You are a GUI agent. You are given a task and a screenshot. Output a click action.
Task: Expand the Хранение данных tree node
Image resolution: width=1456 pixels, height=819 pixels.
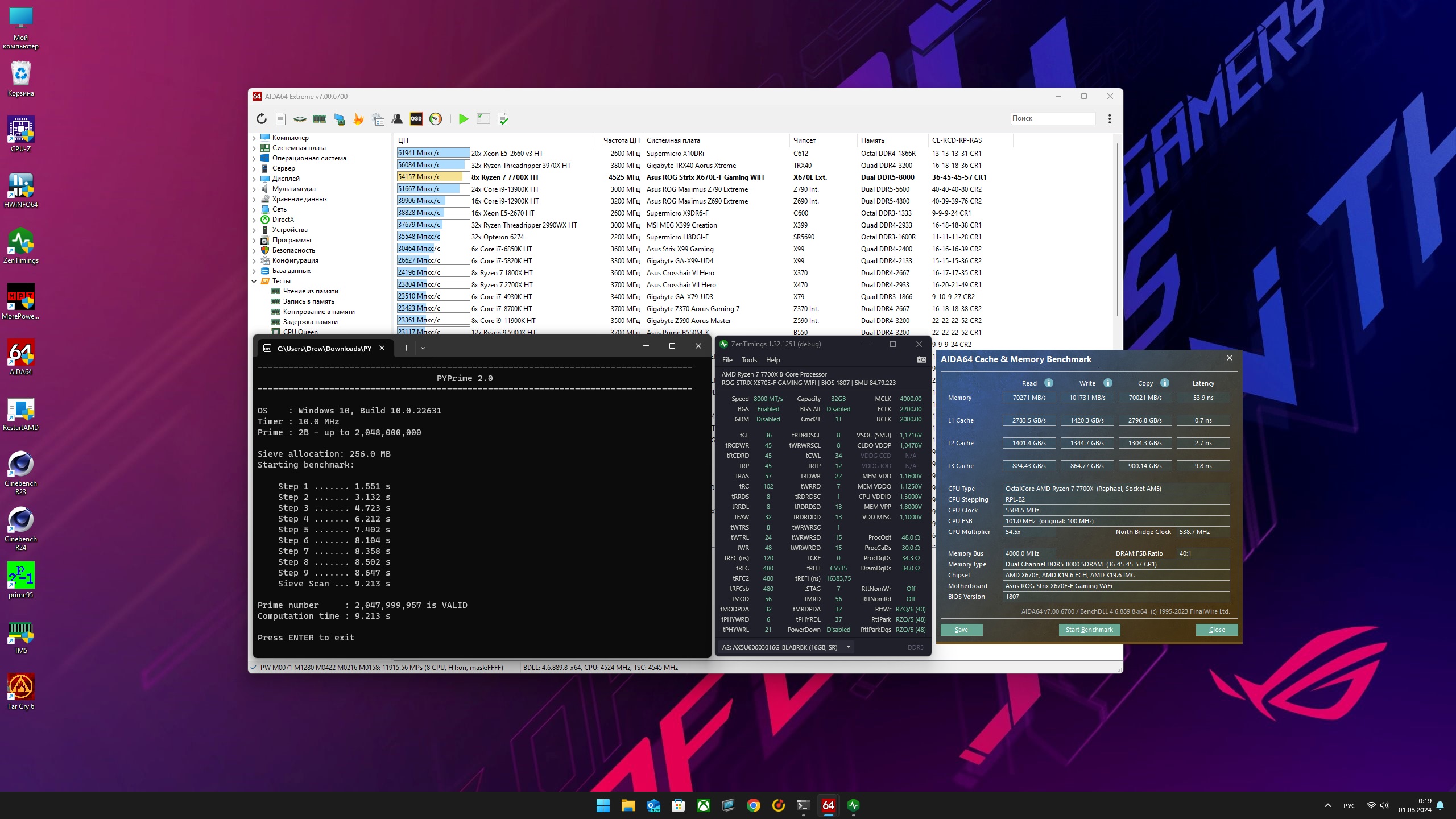pos(254,199)
